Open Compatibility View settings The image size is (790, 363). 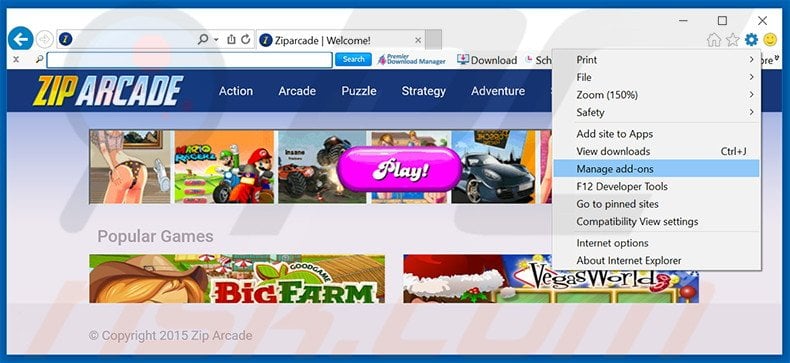(656, 222)
